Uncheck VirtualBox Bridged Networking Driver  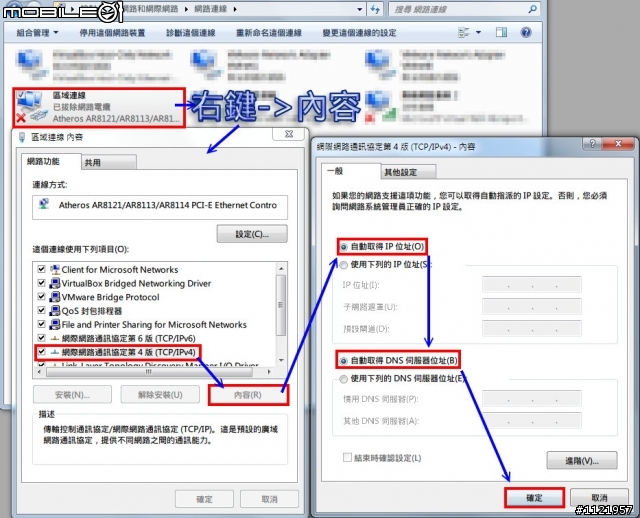(x=41, y=283)
